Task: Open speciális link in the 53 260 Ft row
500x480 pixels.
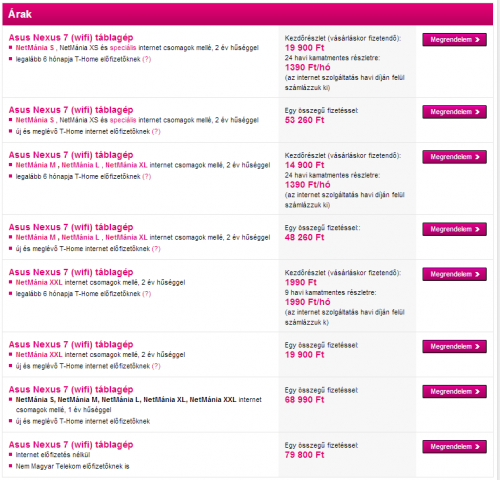Action: (123, 120)
